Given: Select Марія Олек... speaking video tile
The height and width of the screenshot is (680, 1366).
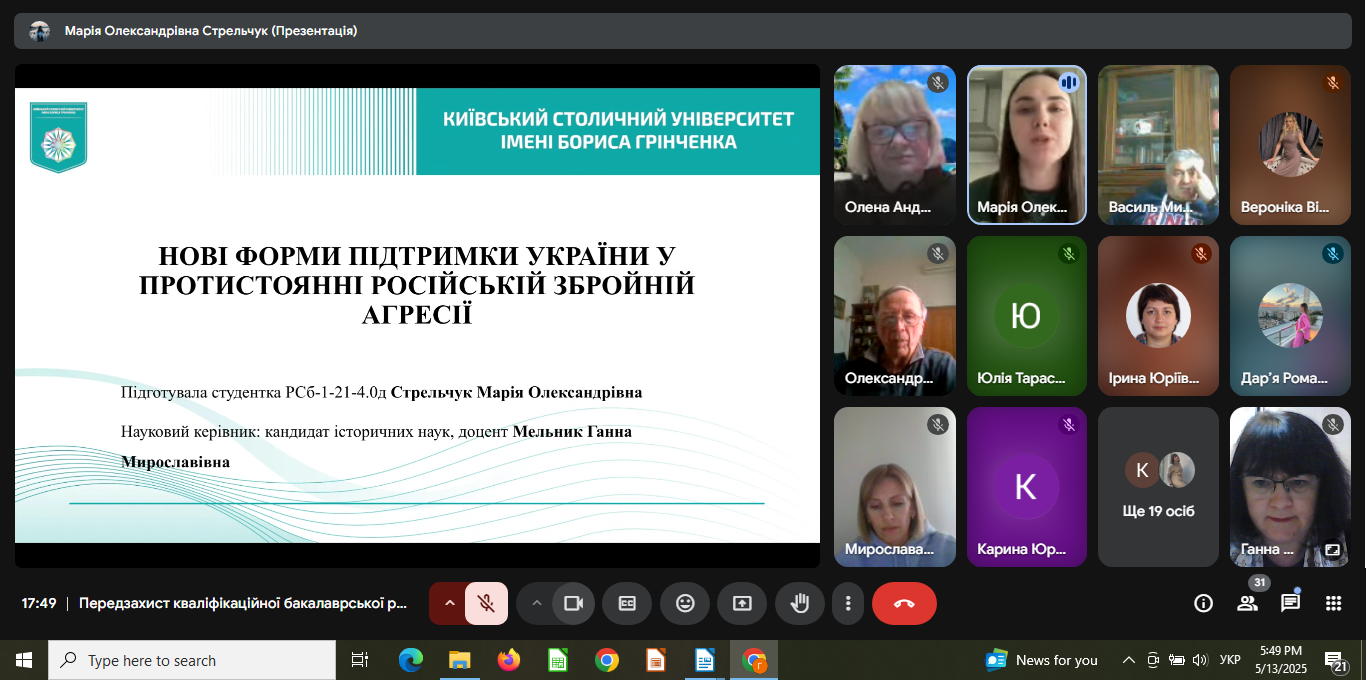Looking at the screenshot, I should pyautogui.click(x=1026, y=145).
